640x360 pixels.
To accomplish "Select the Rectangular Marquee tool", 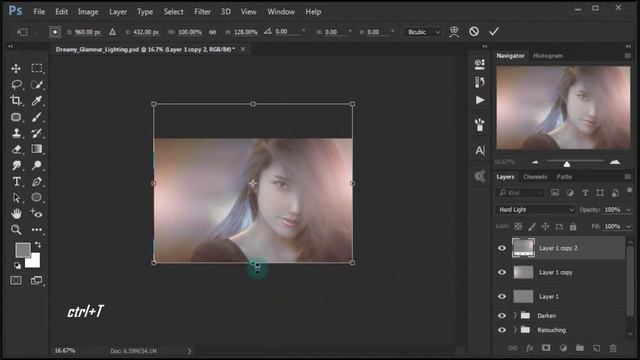I will click(x=37, y=68).
